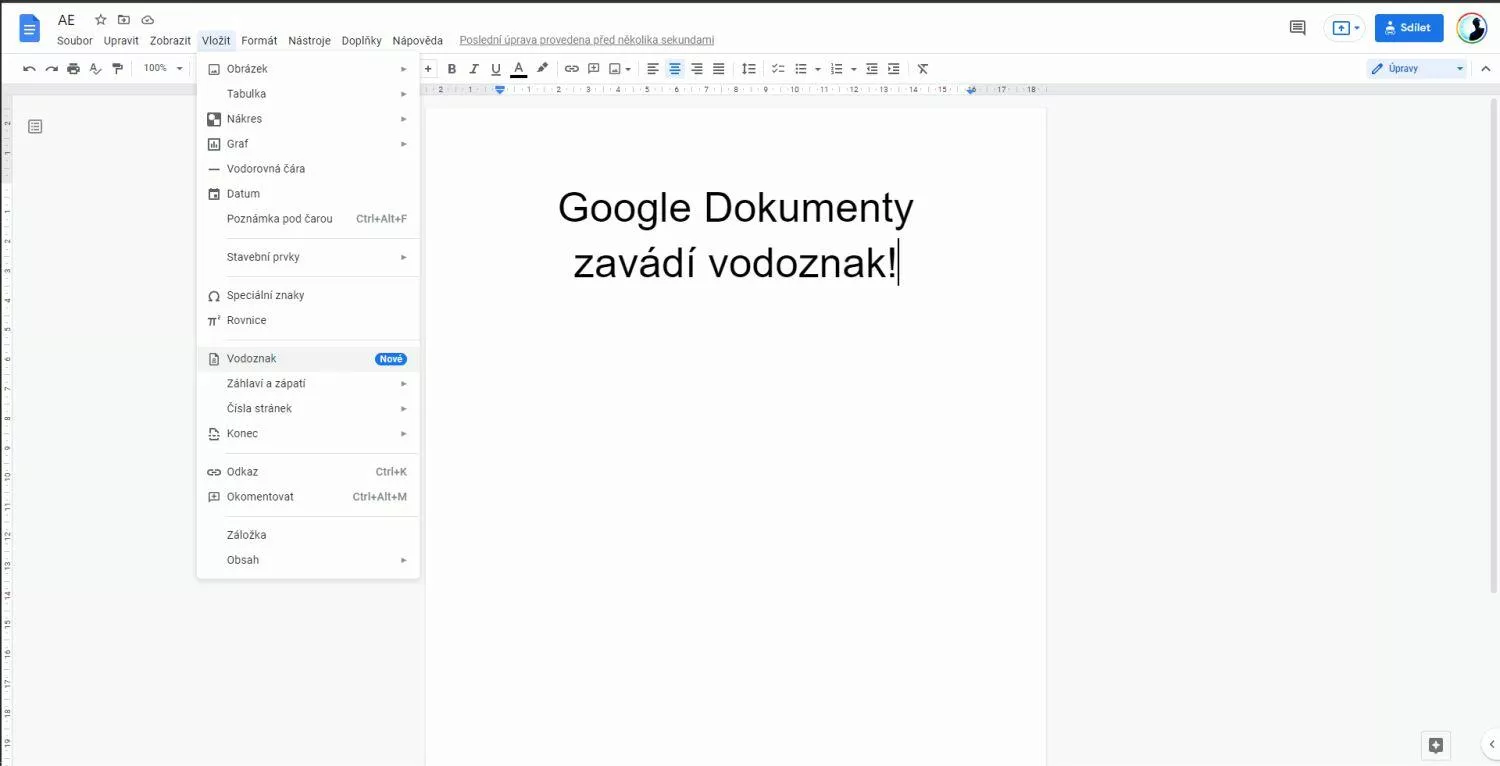Choose Okomentovat menu entry

point(308,497)
